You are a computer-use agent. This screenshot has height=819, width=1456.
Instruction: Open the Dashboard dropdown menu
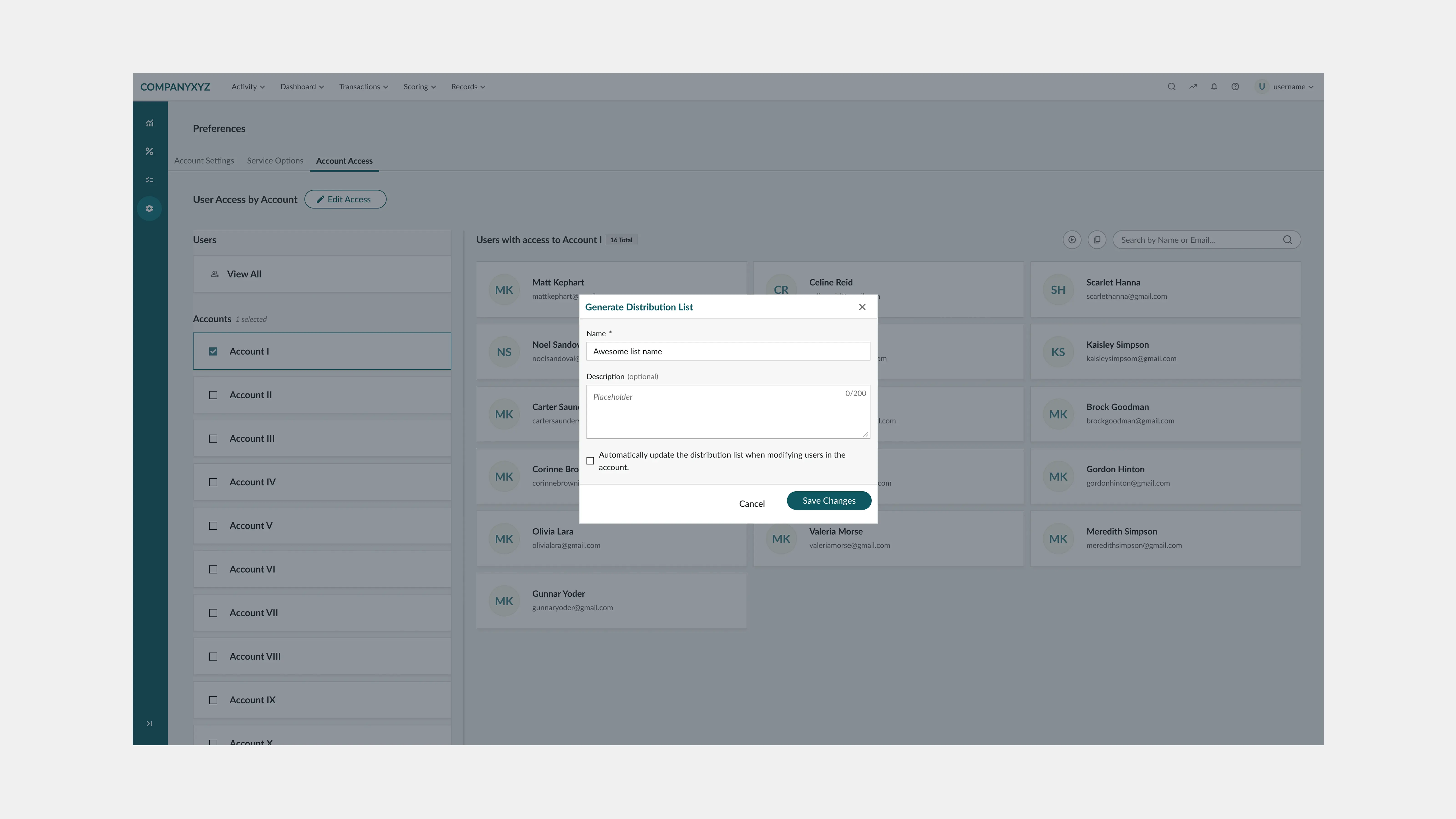point(302,86)
